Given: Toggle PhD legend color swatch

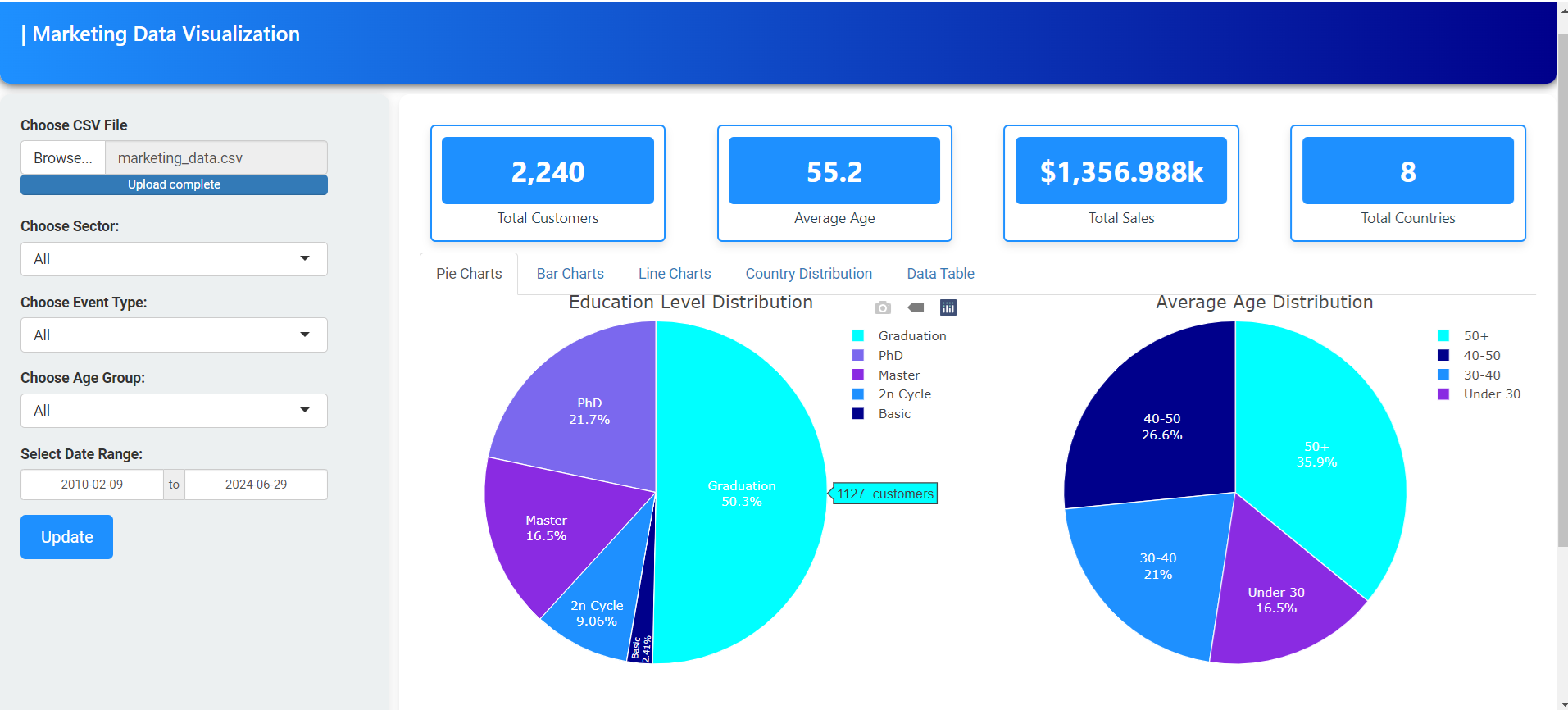Looking at the screenshot, I should pyautogui.click(x=858, y=355).
